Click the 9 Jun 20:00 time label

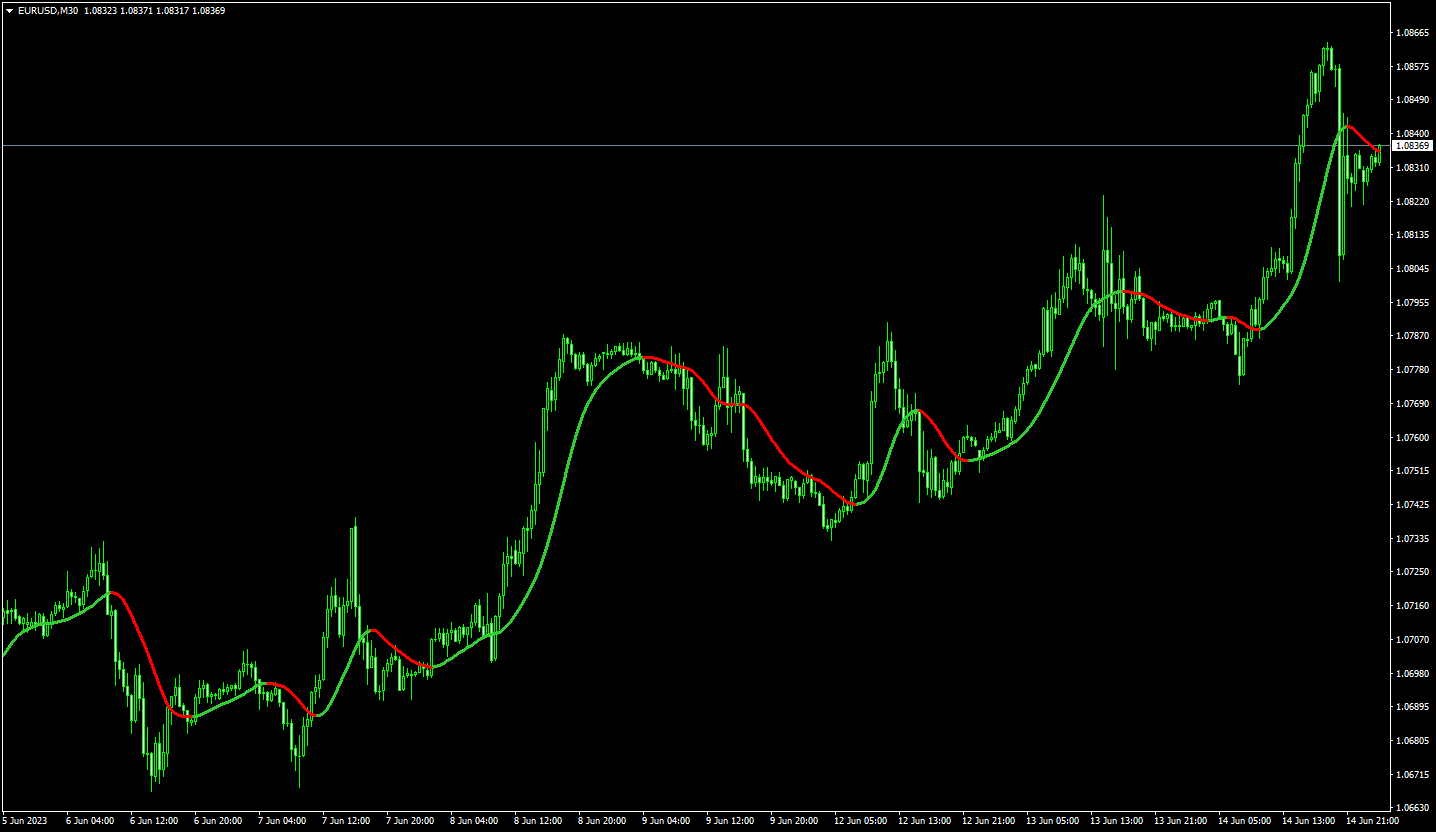tap(794, 821)
